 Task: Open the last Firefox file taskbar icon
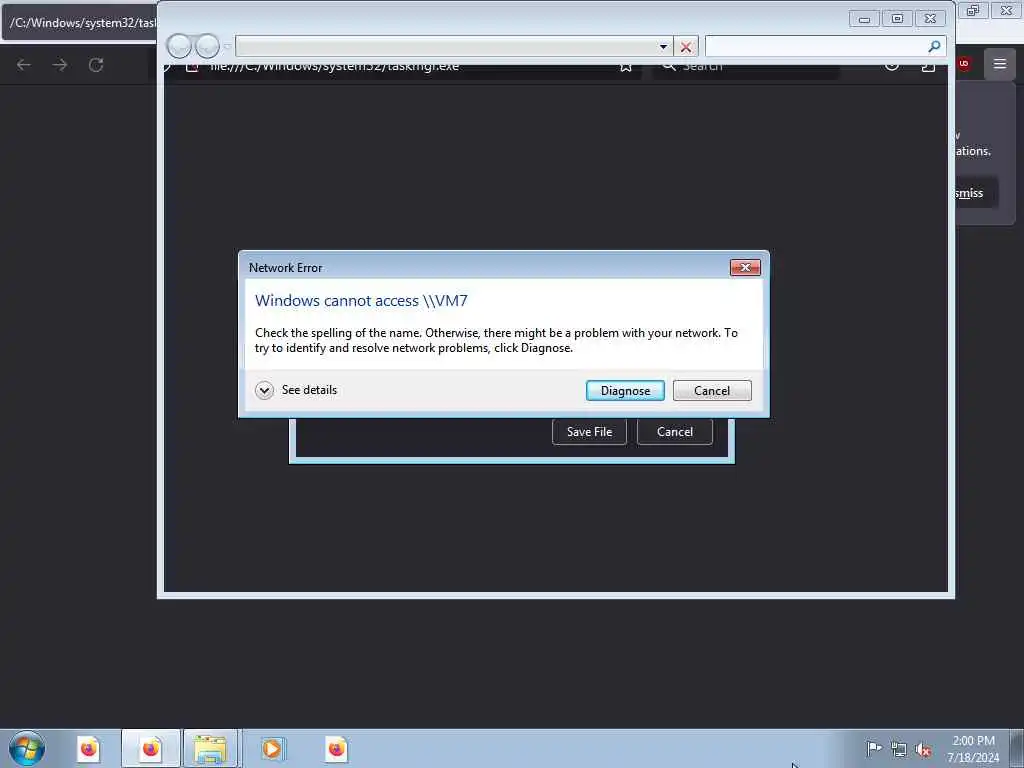tap(336, 749)
